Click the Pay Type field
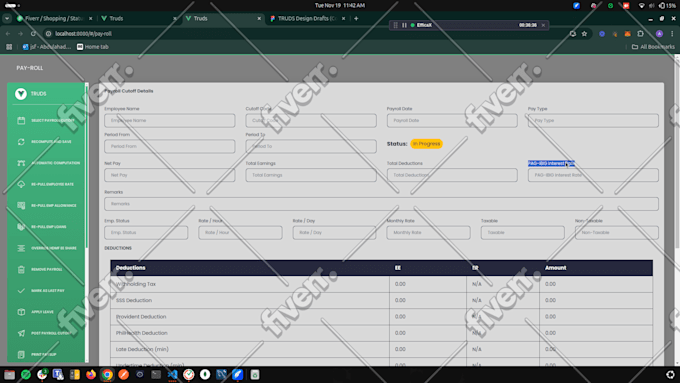This screenshot has height=383, width=680. point(593,121)
